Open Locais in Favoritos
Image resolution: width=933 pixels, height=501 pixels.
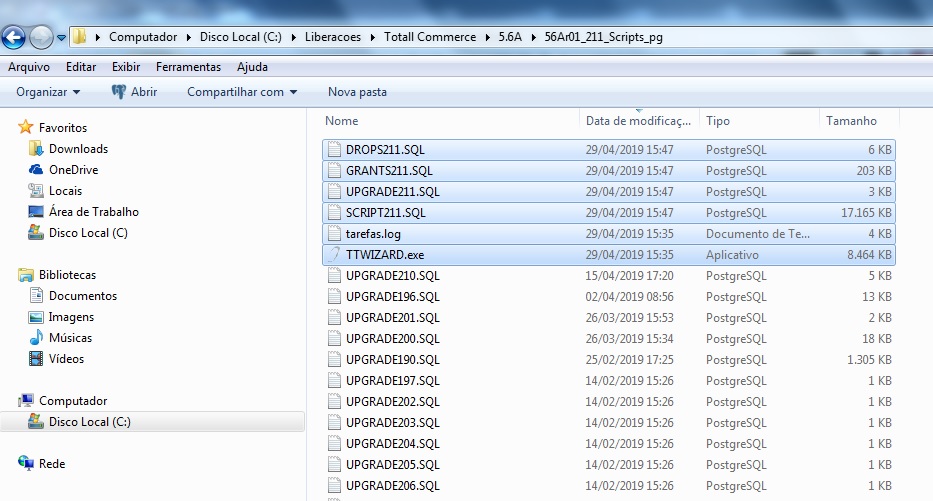point(65,190)
